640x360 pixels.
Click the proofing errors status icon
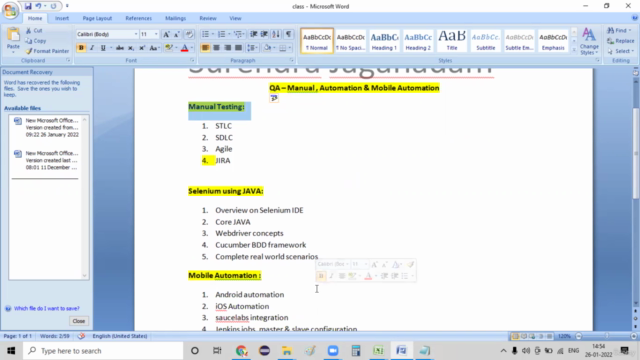point(81,336)
